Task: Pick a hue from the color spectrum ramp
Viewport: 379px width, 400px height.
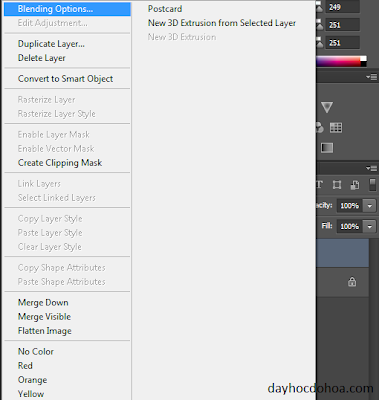Action: 338,61
